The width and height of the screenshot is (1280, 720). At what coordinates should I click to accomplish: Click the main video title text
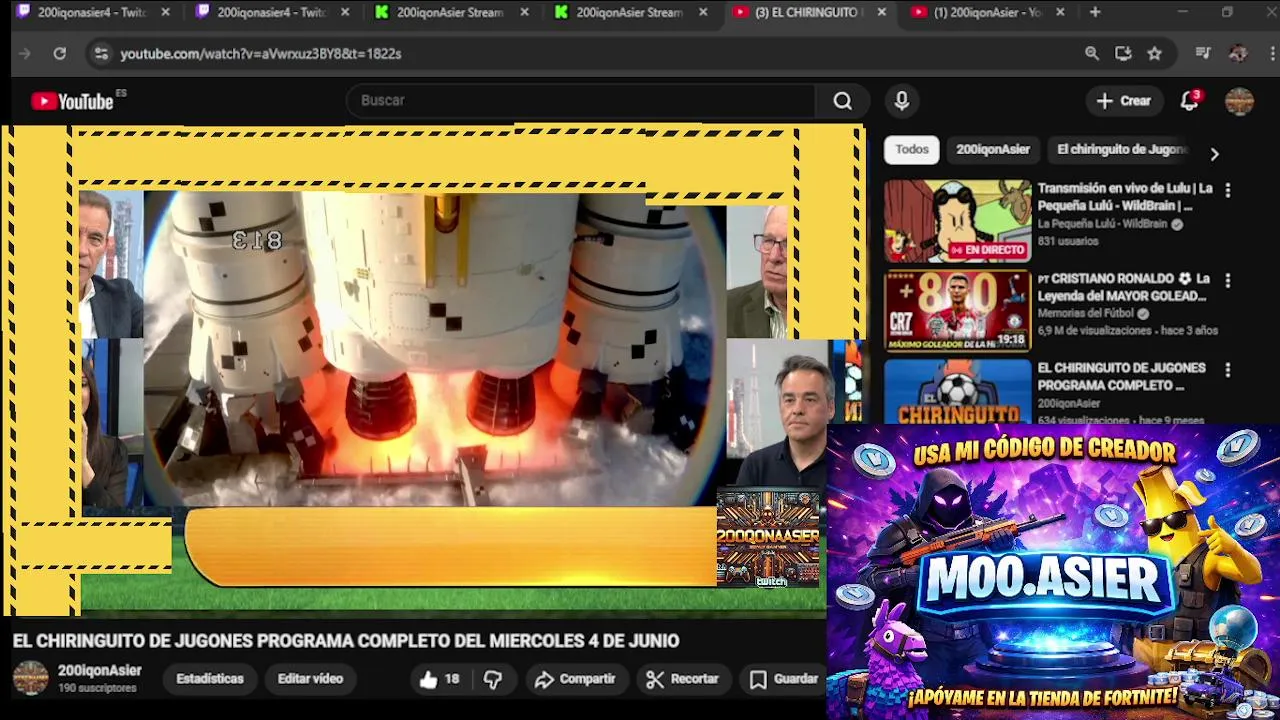346,641
